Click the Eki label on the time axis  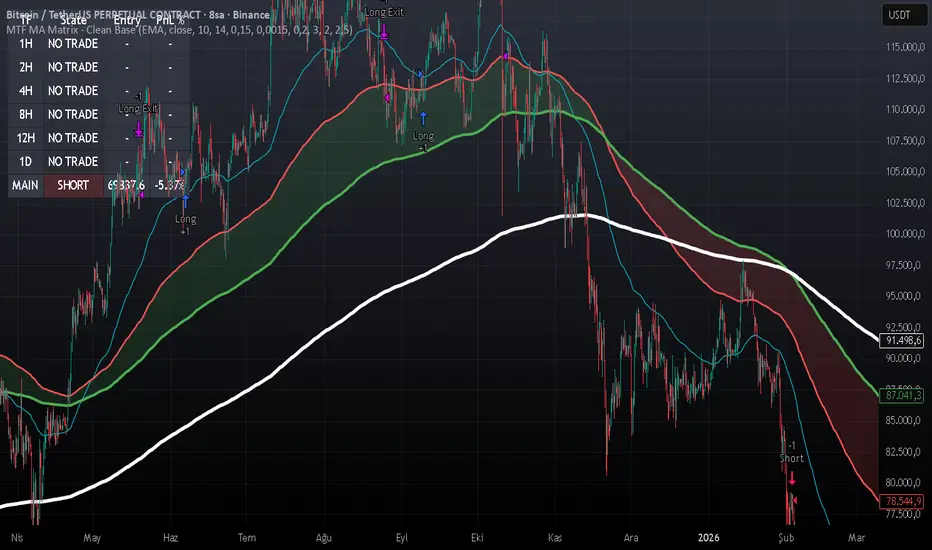coord(477,538)
